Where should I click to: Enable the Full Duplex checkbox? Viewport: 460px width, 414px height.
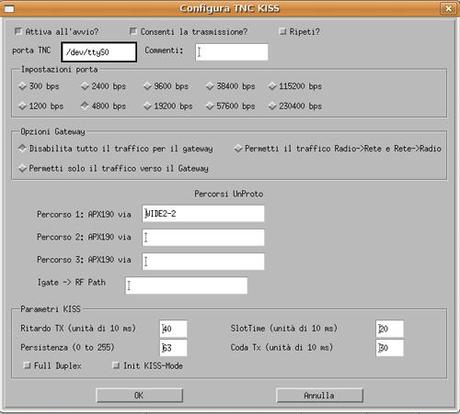point(27,366)
